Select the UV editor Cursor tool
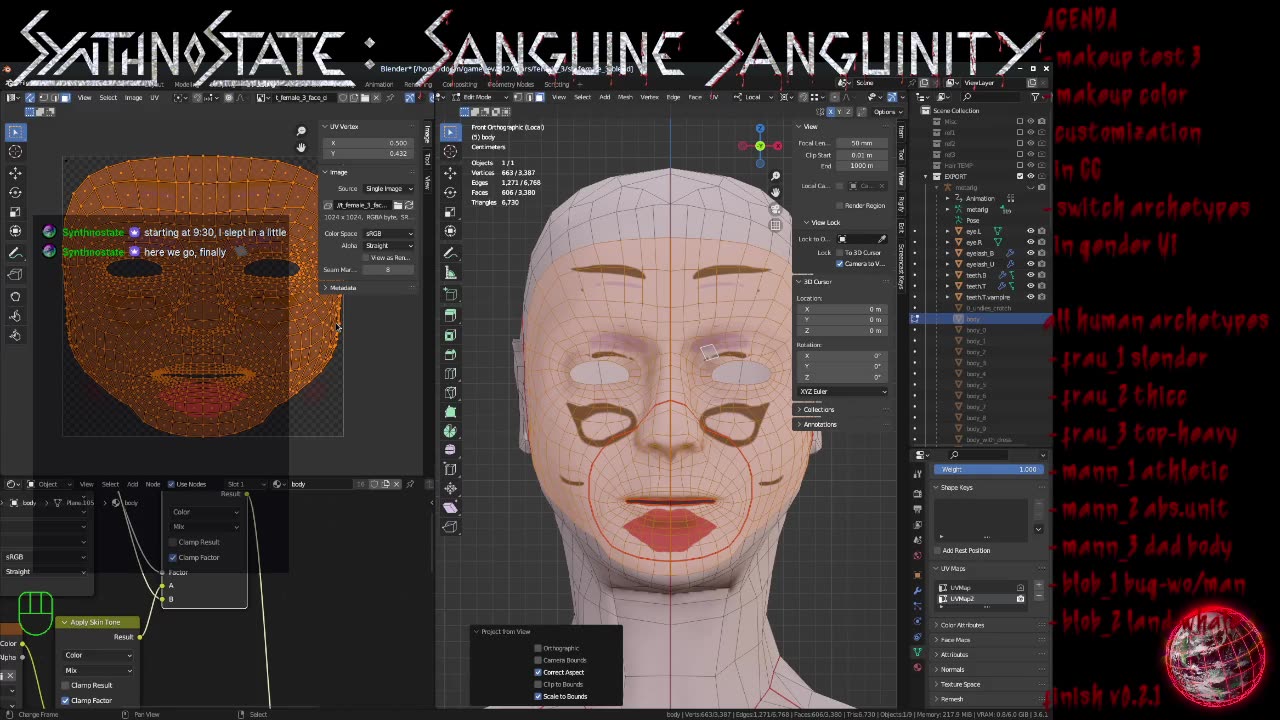 pyautogui.click(x=15, y=151)
